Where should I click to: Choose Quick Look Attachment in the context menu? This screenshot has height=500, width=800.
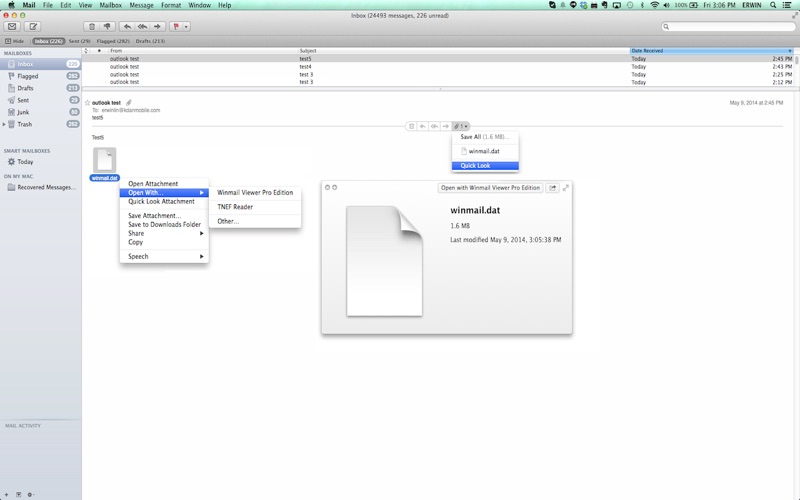(164, 202)
